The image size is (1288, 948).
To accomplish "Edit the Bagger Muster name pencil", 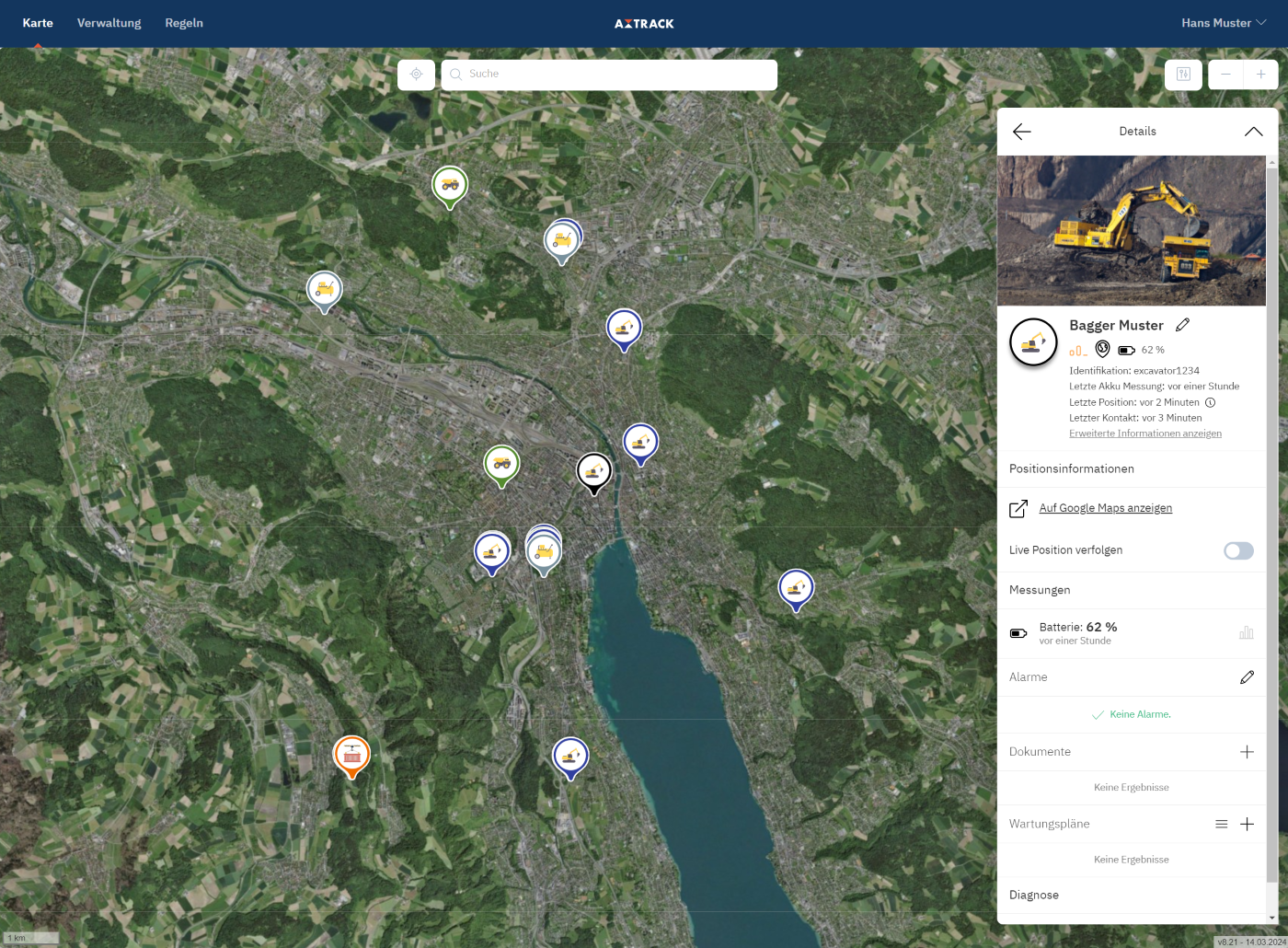I will click(x=1183, y=325).
